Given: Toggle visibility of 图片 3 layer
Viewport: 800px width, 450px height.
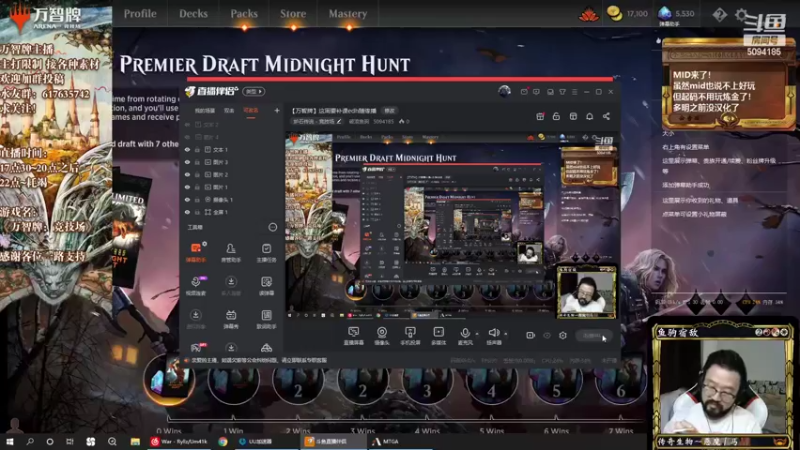Looking at the screenshot, I should 187,162.
